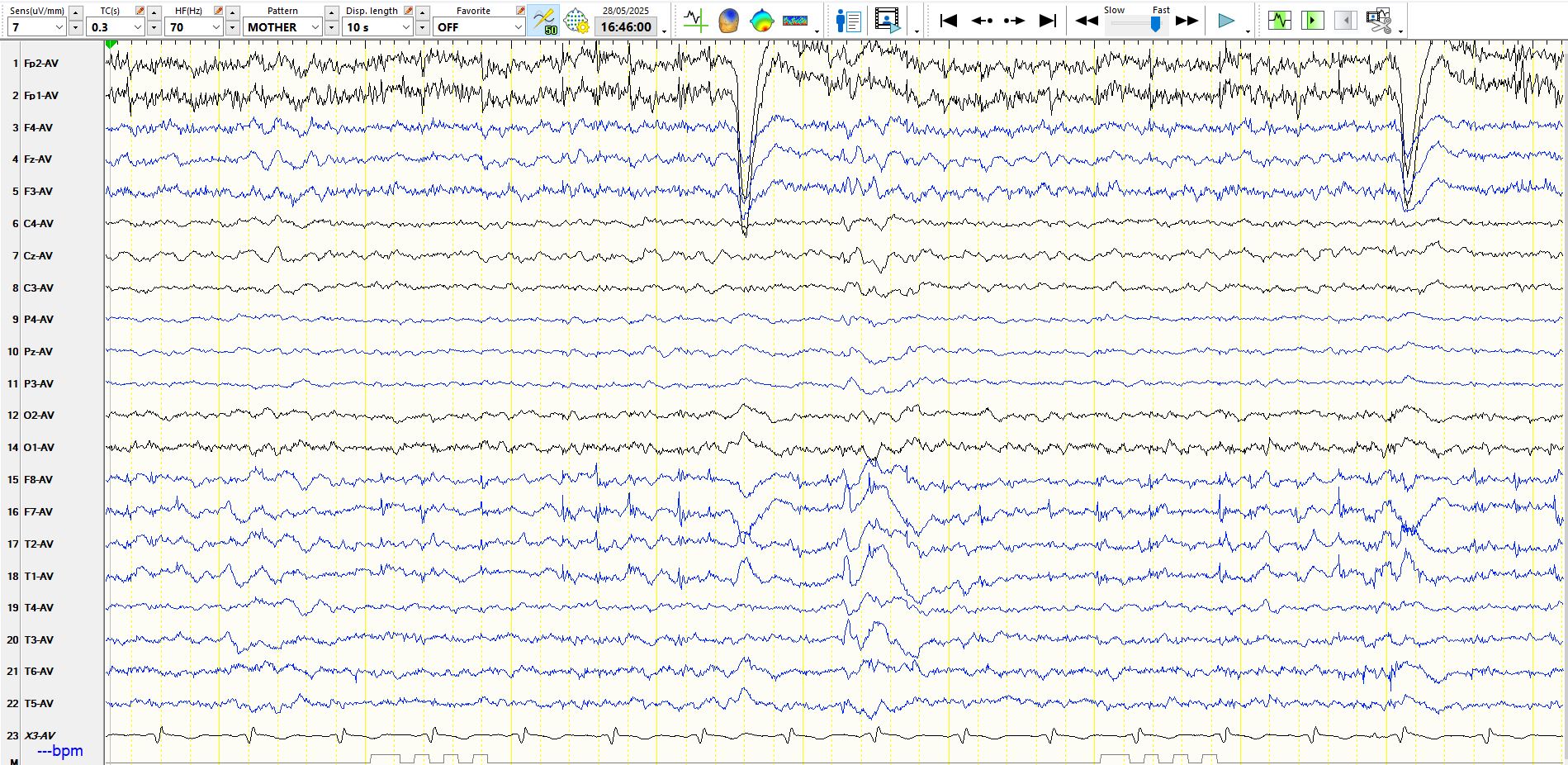Click the grey left-arrow waveform icon
The height and width of the screenshot is (765, 1568).
[1345, 20]
